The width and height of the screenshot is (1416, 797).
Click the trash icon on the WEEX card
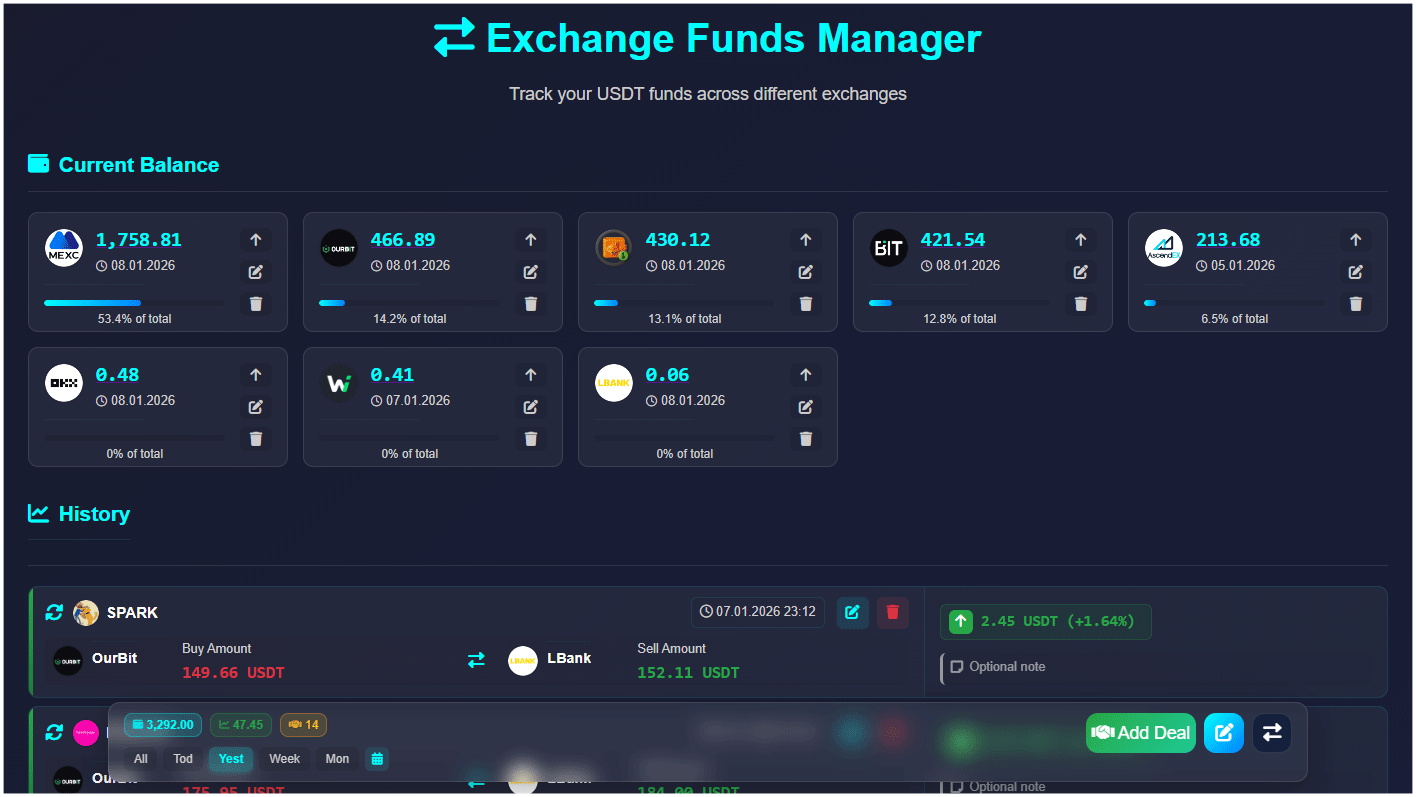point(530,438)
